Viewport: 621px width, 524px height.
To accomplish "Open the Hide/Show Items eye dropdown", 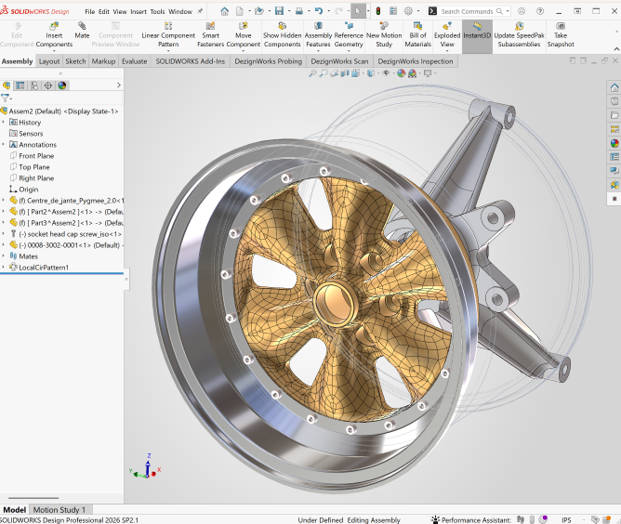I will pos(387,73).
